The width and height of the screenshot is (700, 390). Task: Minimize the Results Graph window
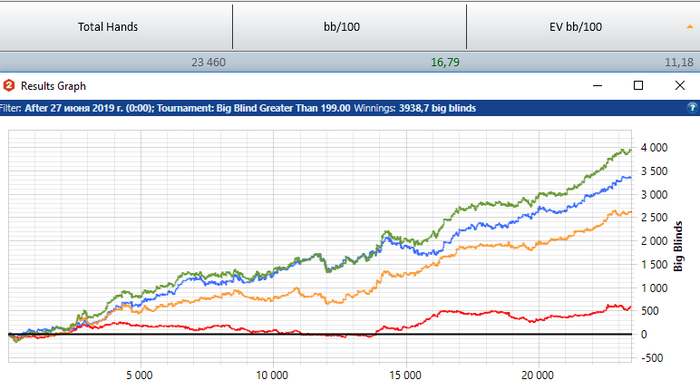click(597, 85)
